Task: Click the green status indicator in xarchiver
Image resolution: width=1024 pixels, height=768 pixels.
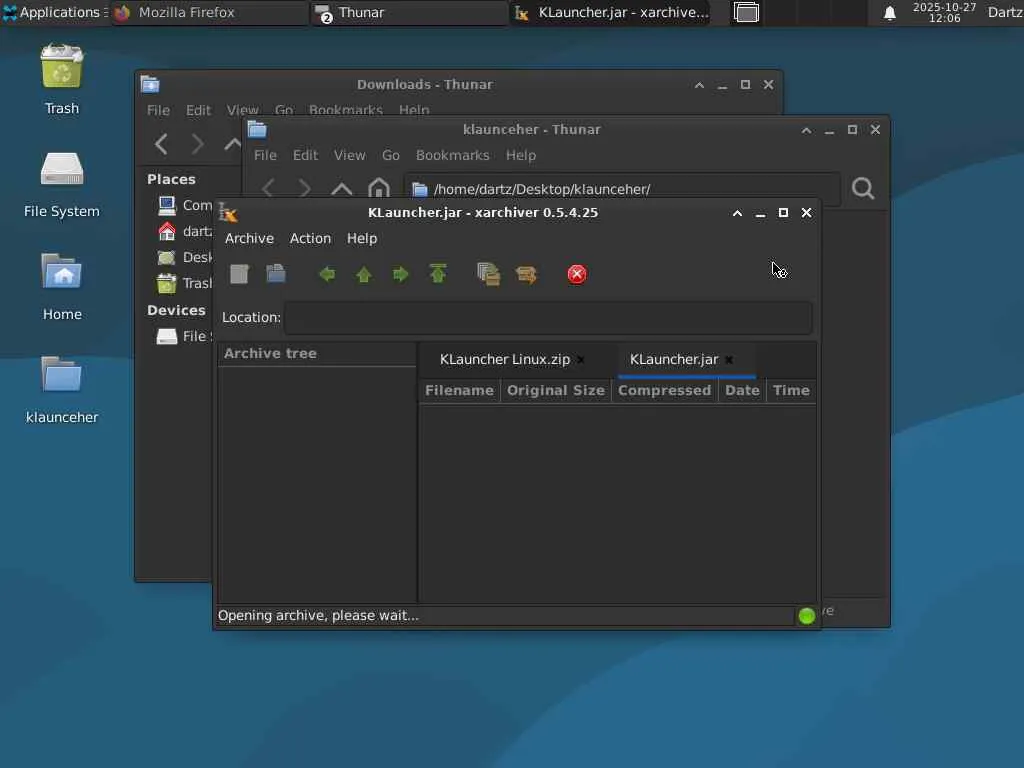Action: click(807, 616)
